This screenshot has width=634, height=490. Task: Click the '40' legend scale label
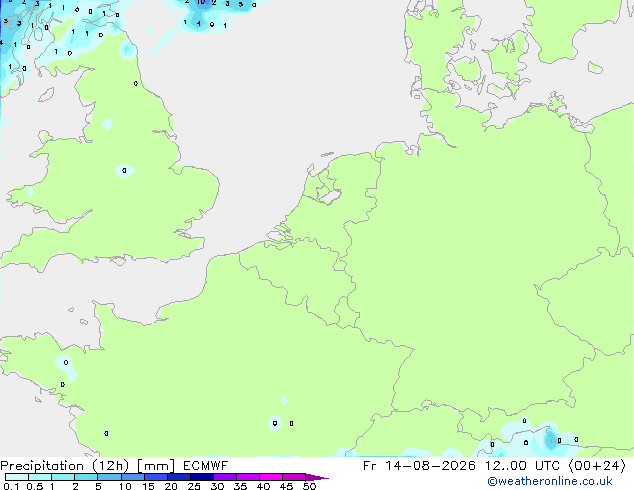point(264,486)
